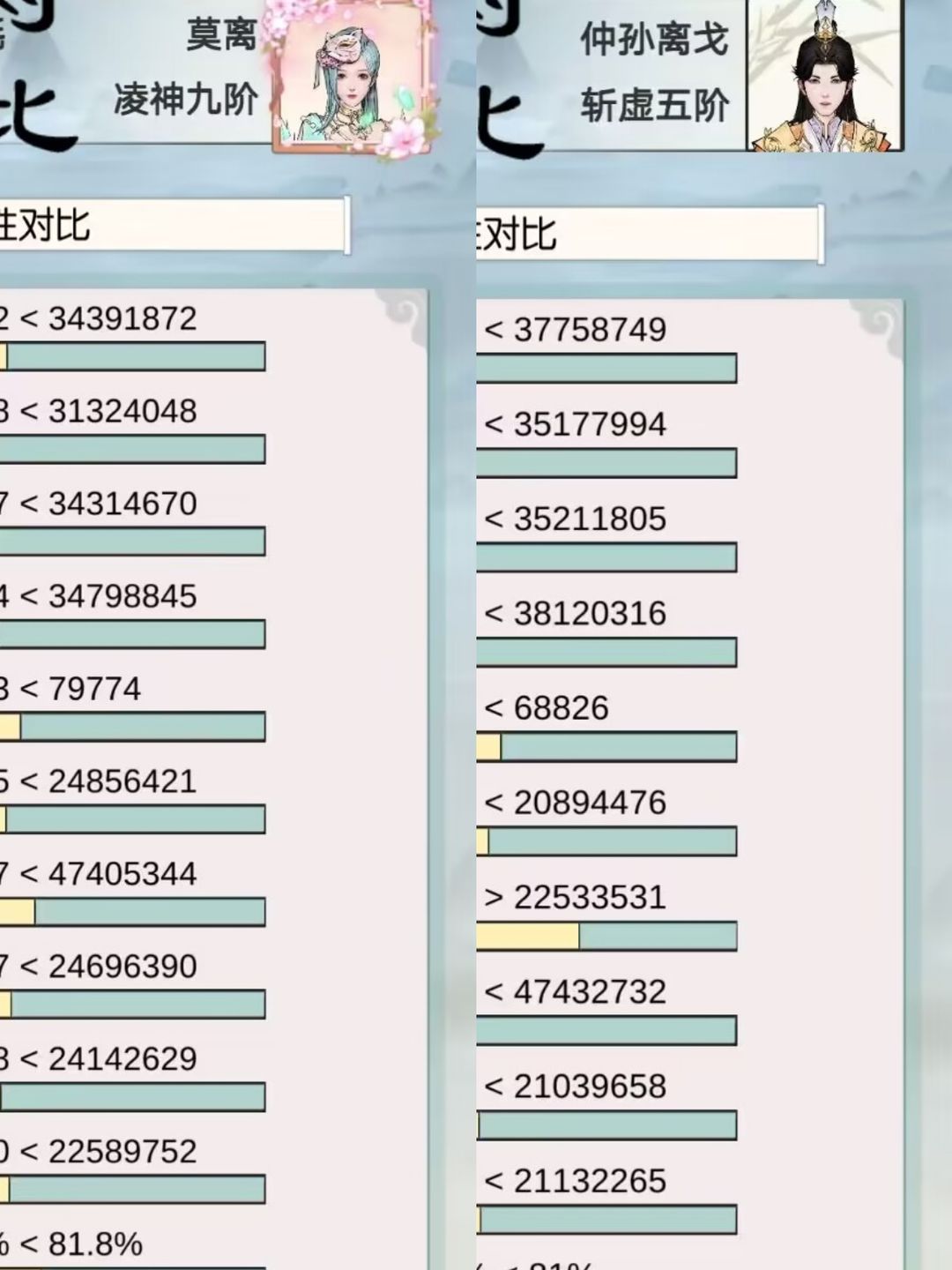Screen dimensions: 952x1270
Task: Select player name 仲孙离戈
Action: click(654, 40)
